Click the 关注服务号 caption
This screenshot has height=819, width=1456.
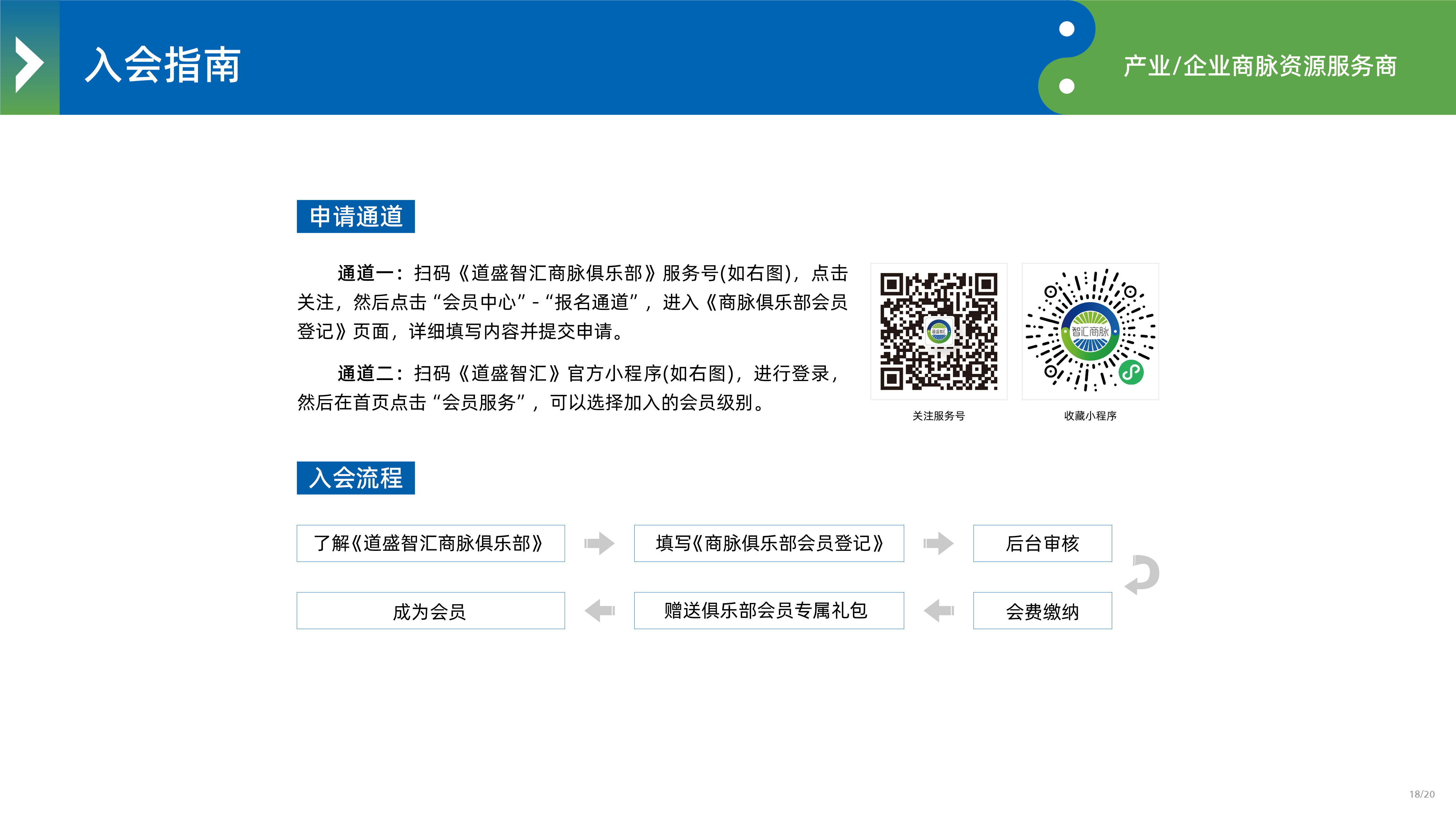939,416
